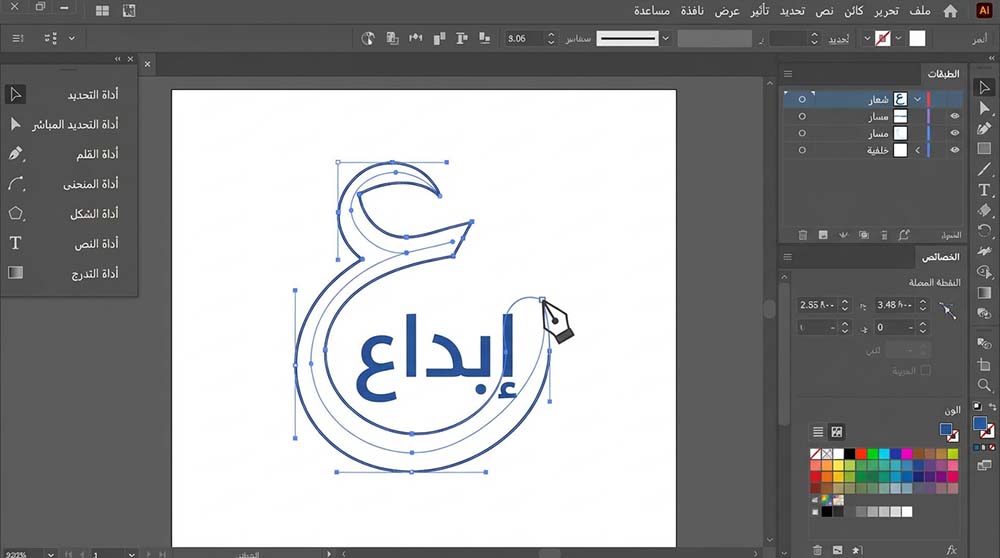Image resolution: width=1000 pixels, height=558 pixels.
Task: Open the كائن menu
Action: pos(853,11)
